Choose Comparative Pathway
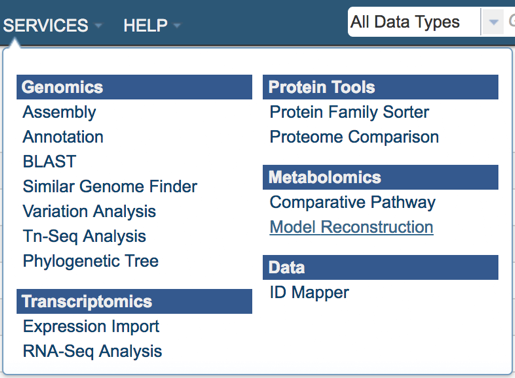 353,202
